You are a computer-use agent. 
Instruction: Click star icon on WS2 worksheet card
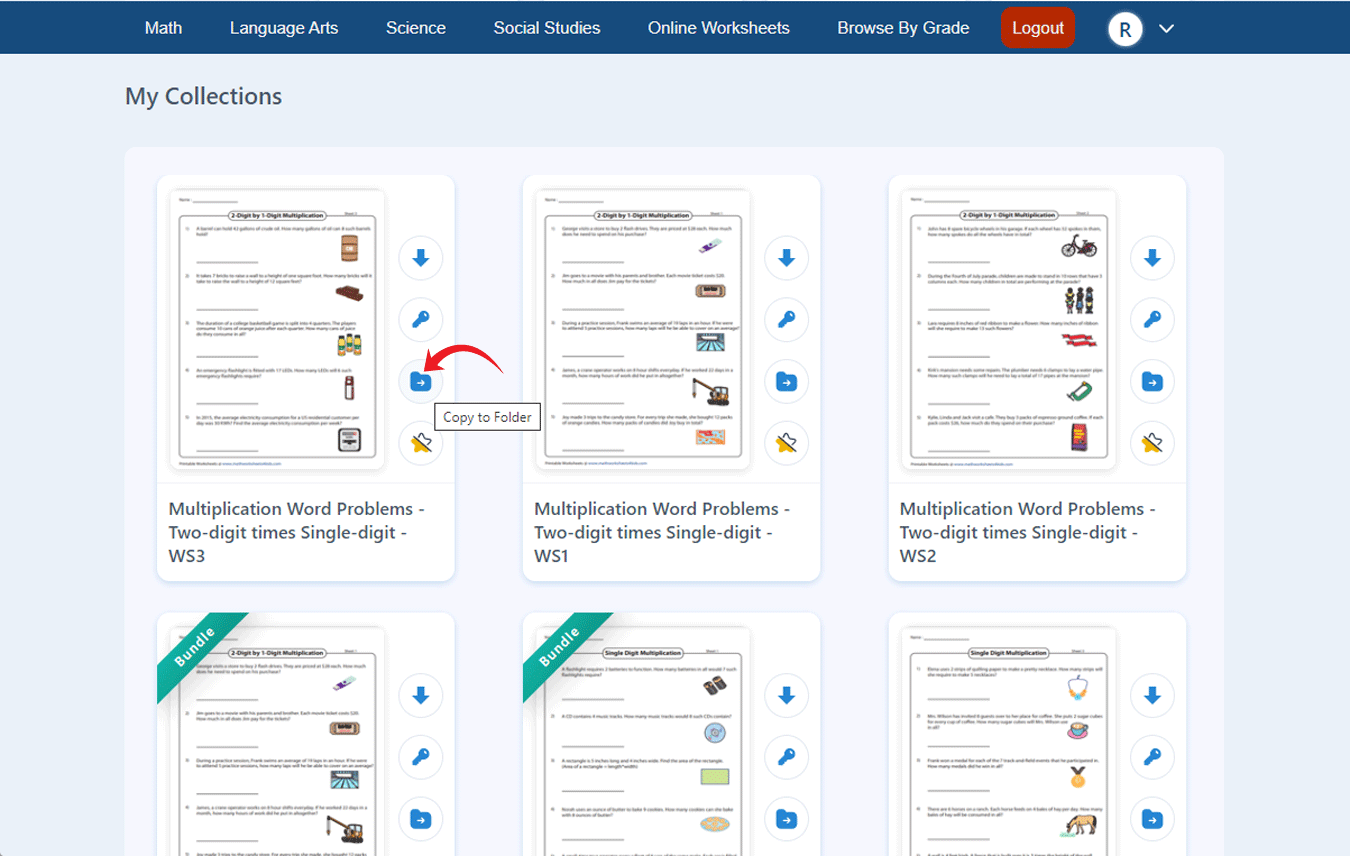(1153, 443)
